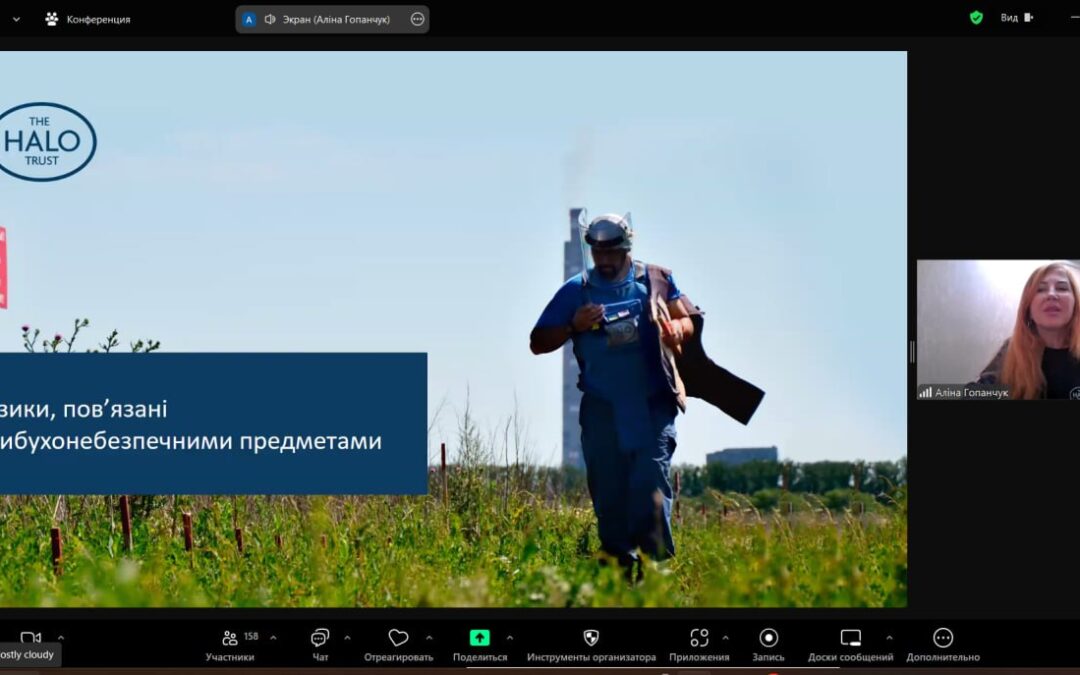Expand the arrow next to video camera
Image resolution: width=1080 pixels, height=675 pixels.
click(61, 637)
